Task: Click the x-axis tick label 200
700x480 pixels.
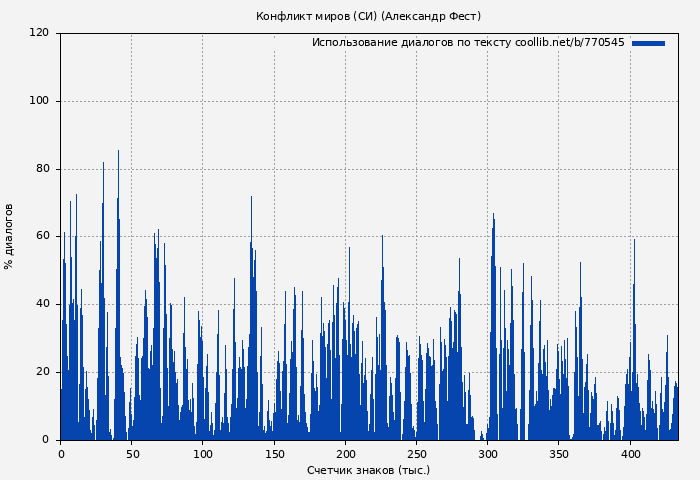Action: 345,454
